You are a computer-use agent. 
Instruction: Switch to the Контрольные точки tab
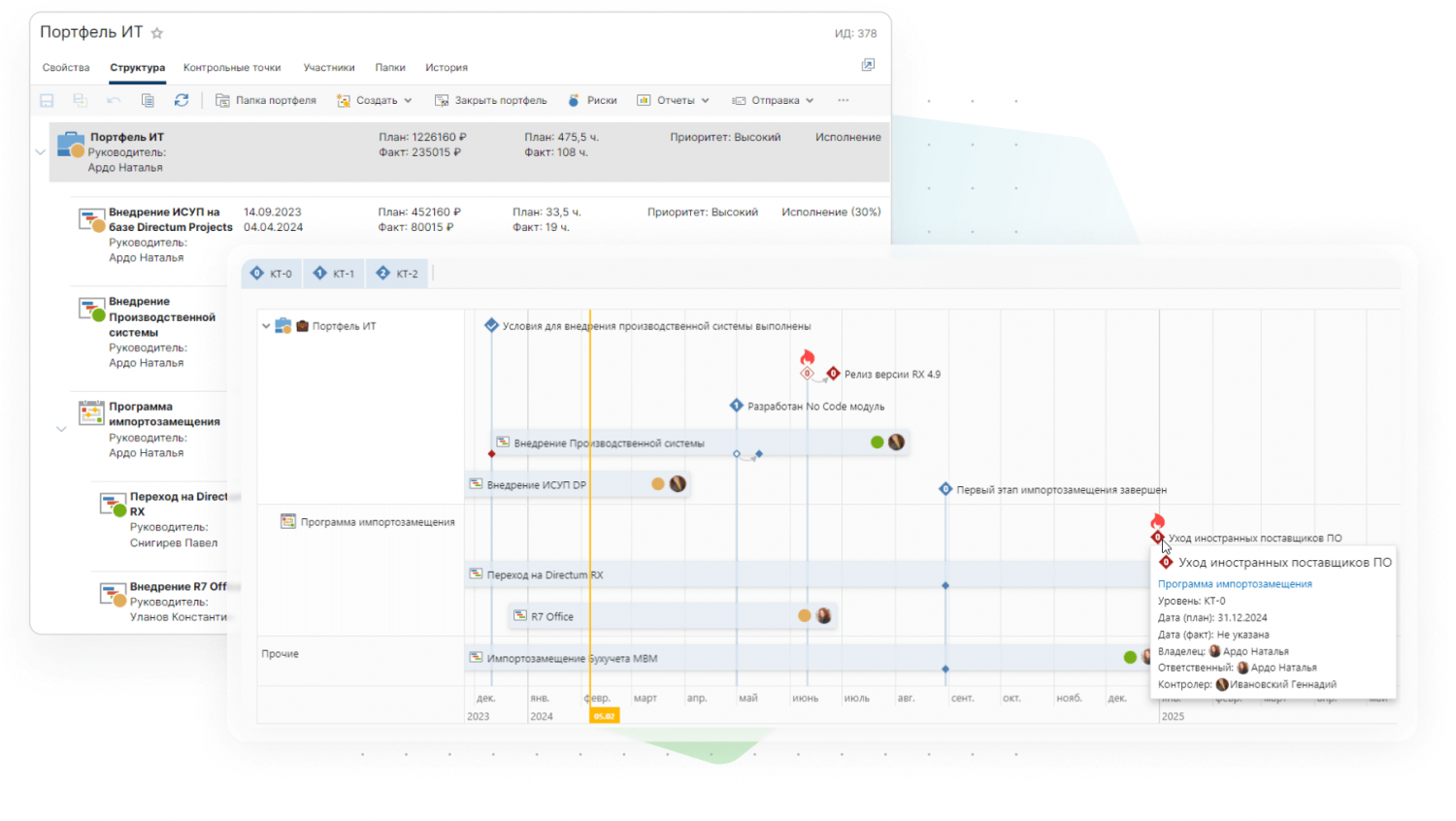(x=232, y=68)
